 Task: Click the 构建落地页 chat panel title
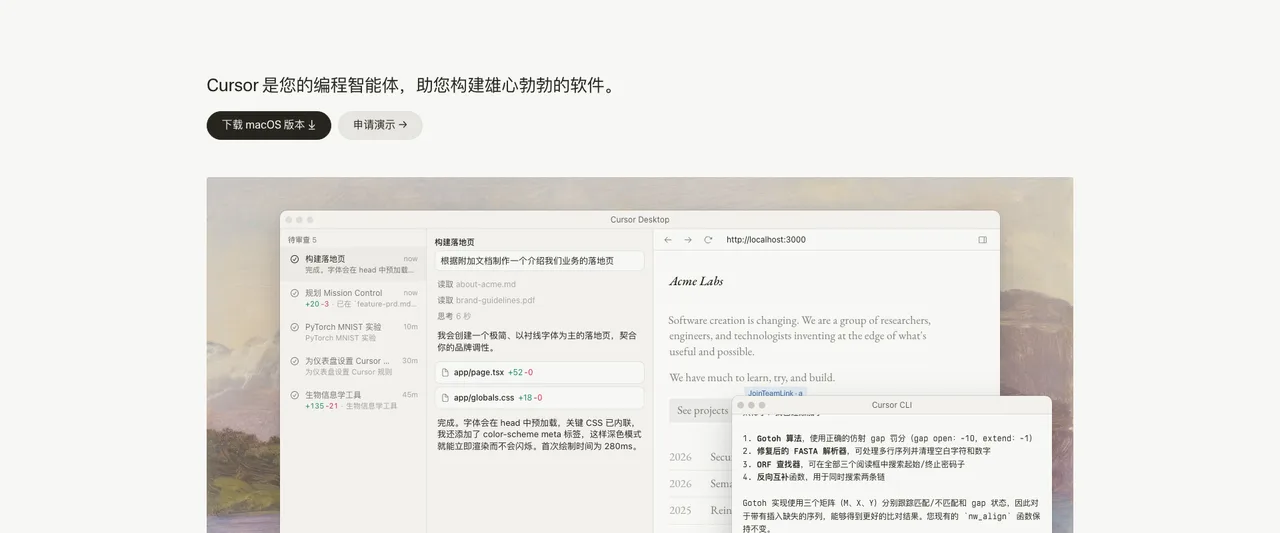point(454,242)
